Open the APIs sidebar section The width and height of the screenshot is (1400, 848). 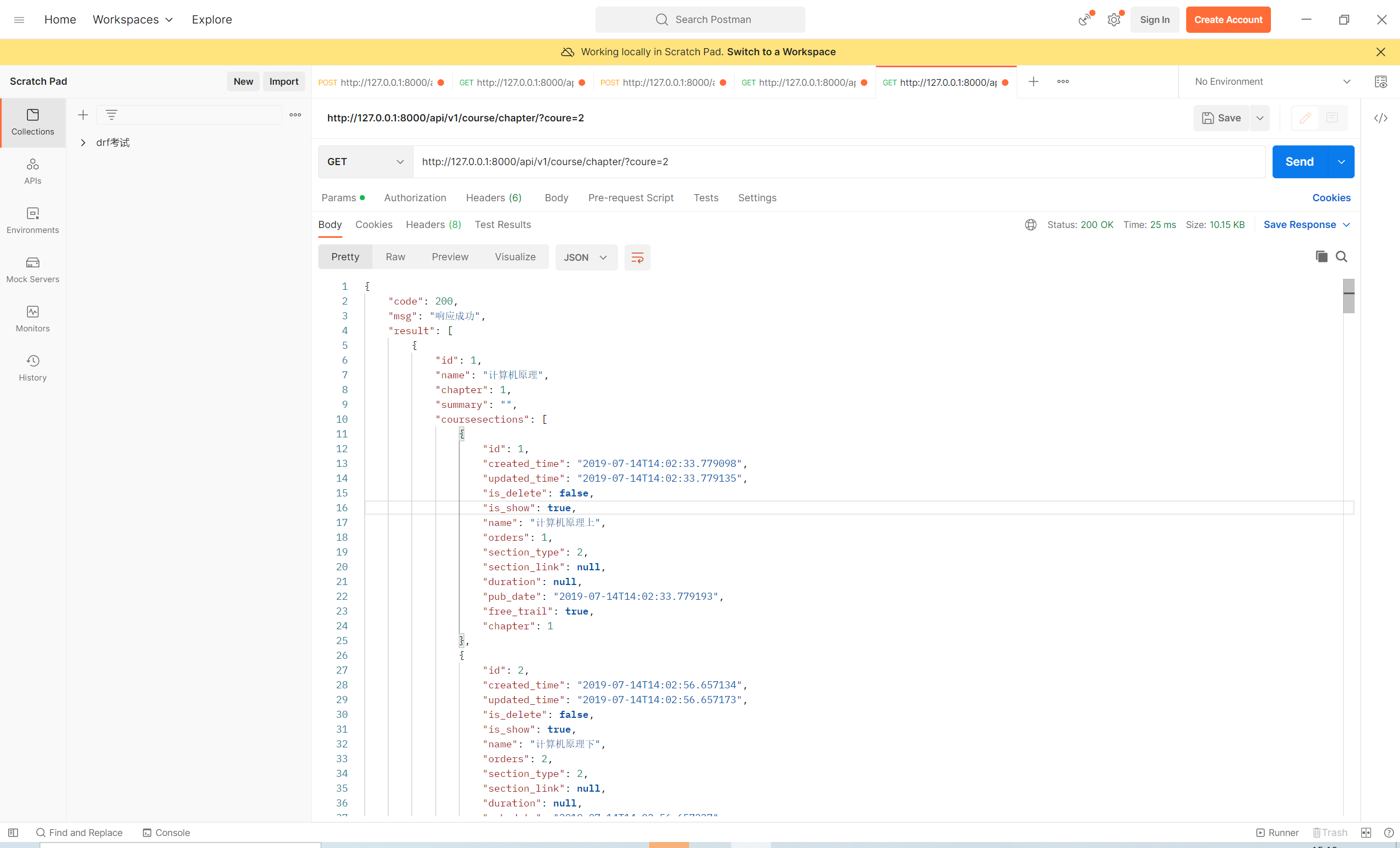[32, 171]
